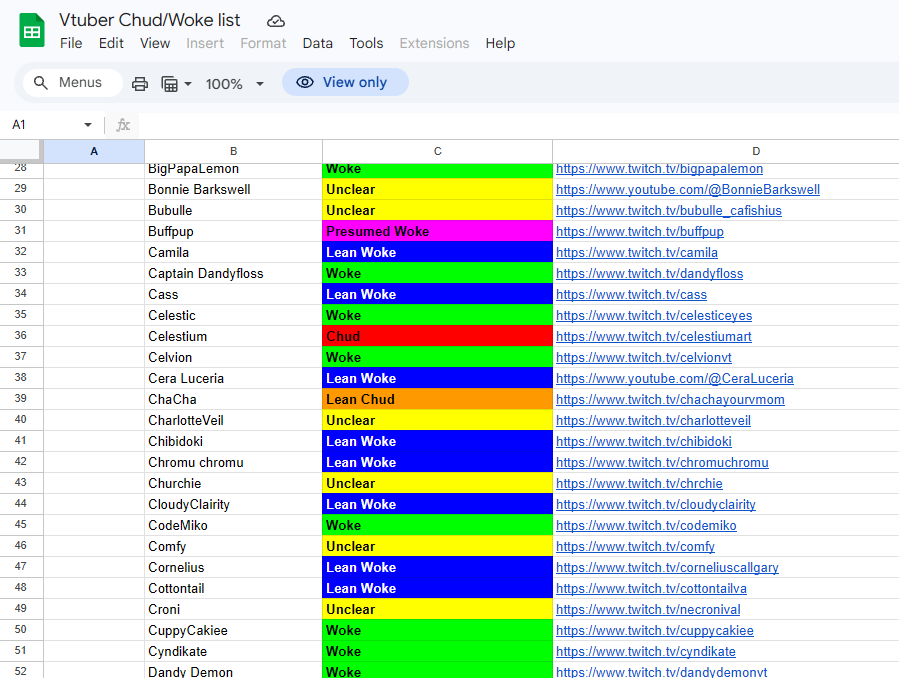Viewport: 899px width, 678px height.
Task: Click the A1 name box field
Action: [x=46, y=124]
